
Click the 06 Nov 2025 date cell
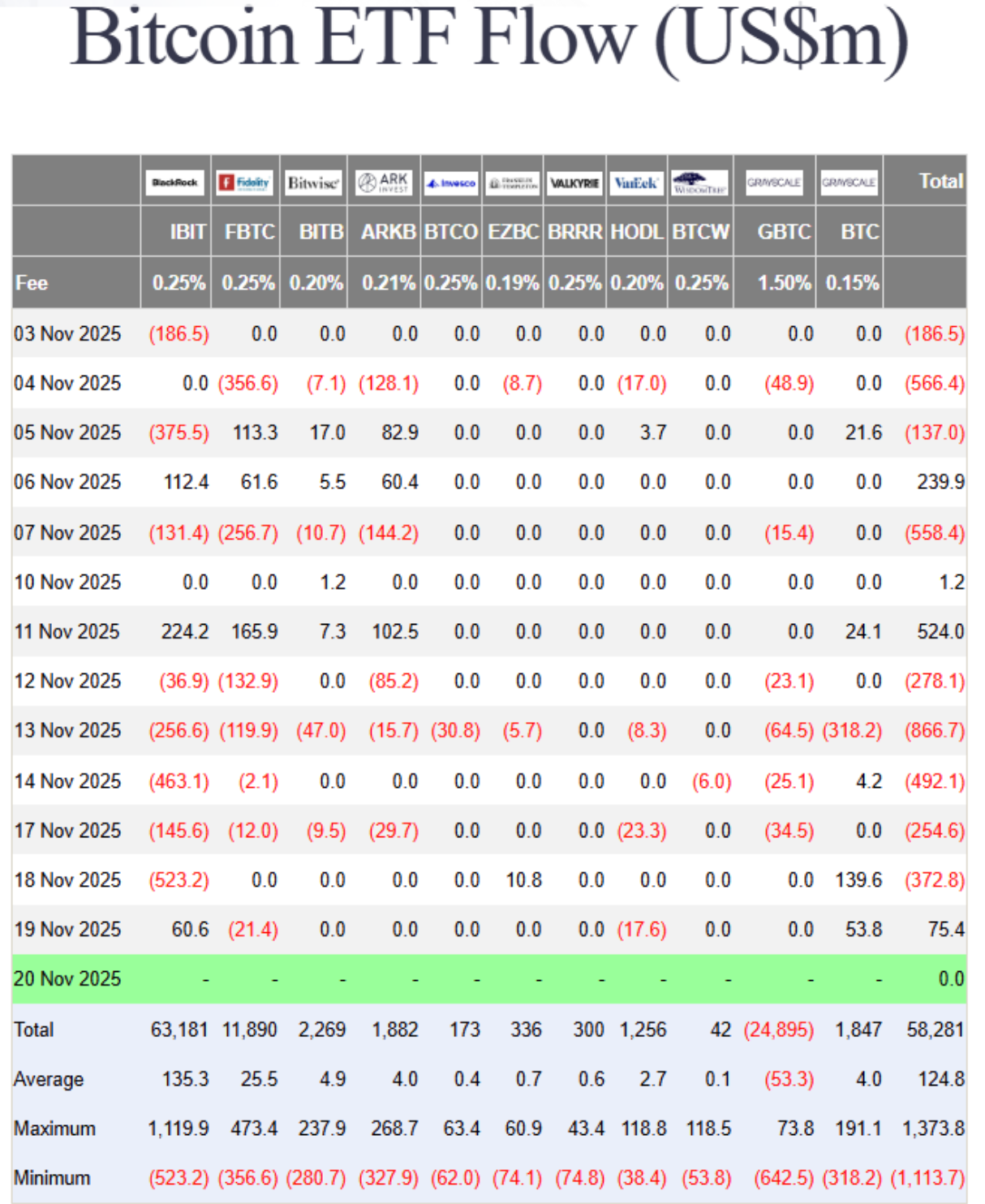67,482
